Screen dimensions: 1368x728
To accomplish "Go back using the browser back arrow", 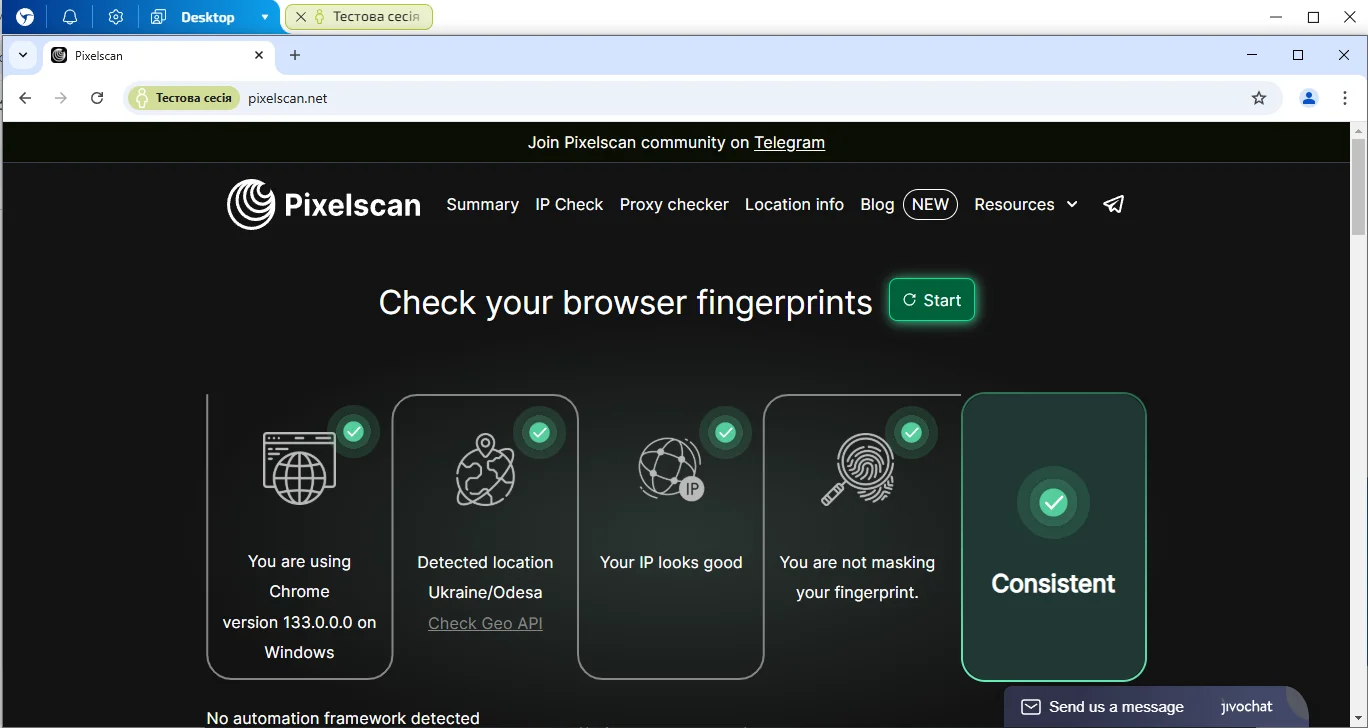I will (x=25, y=98).
